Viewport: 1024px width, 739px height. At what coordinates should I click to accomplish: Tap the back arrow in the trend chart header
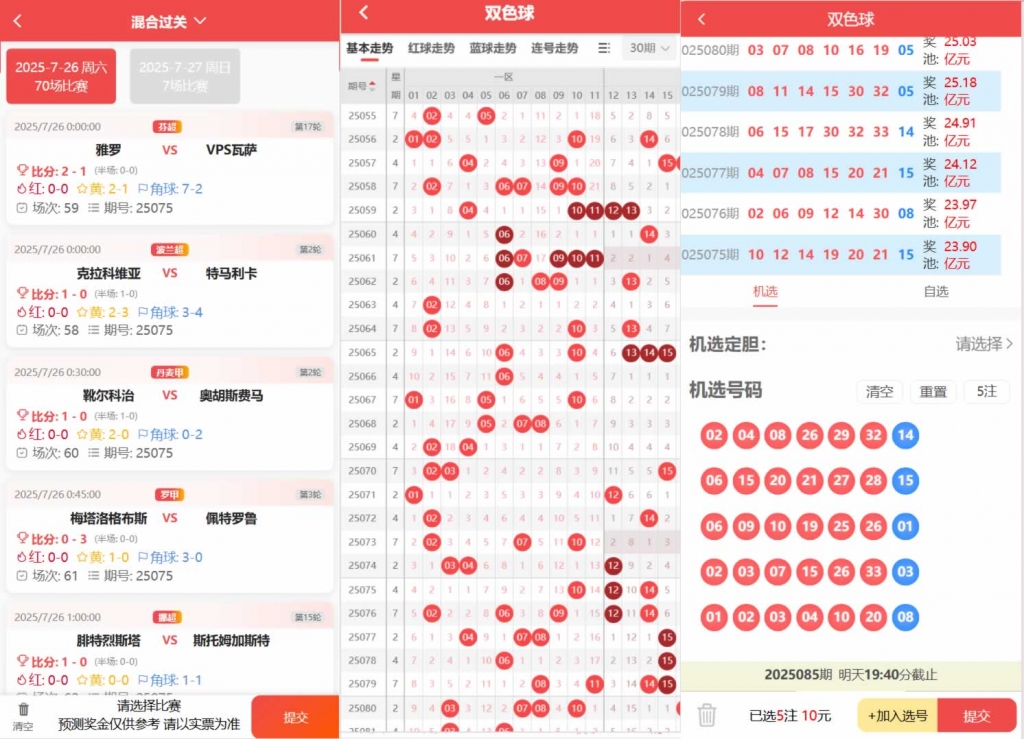[363, 13]
